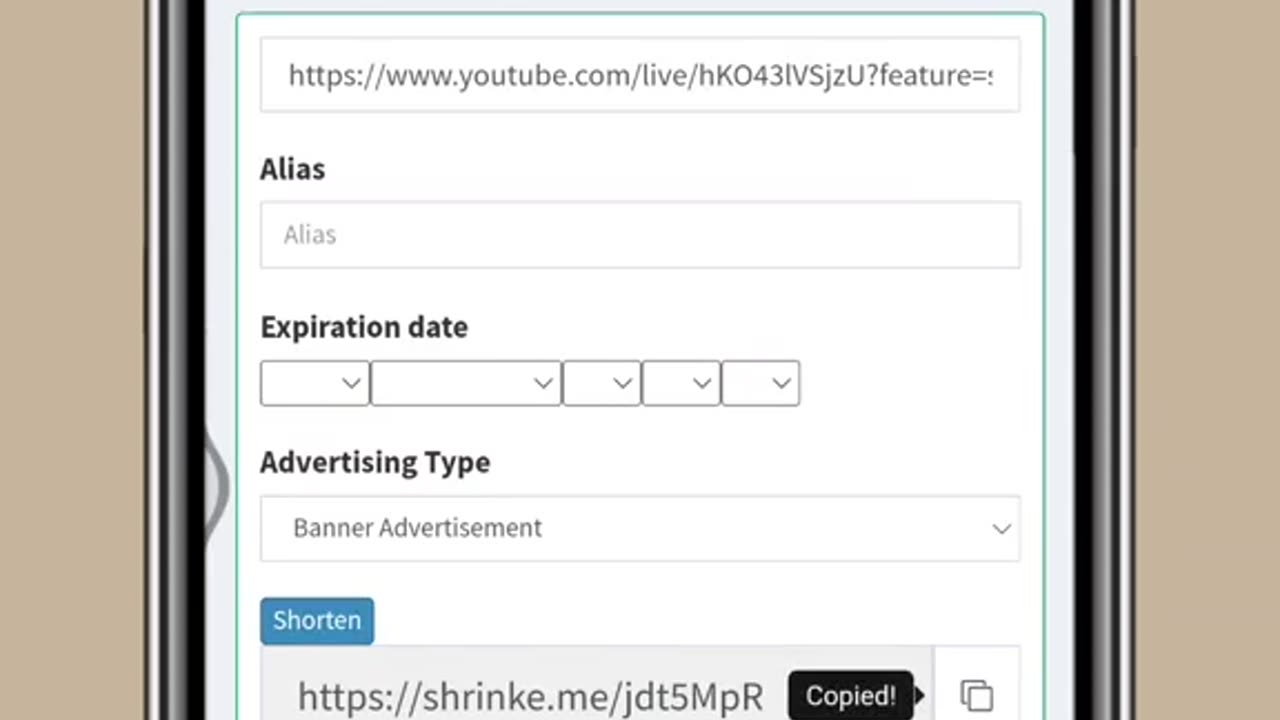Click the blue Shorten button

point(317,620)
